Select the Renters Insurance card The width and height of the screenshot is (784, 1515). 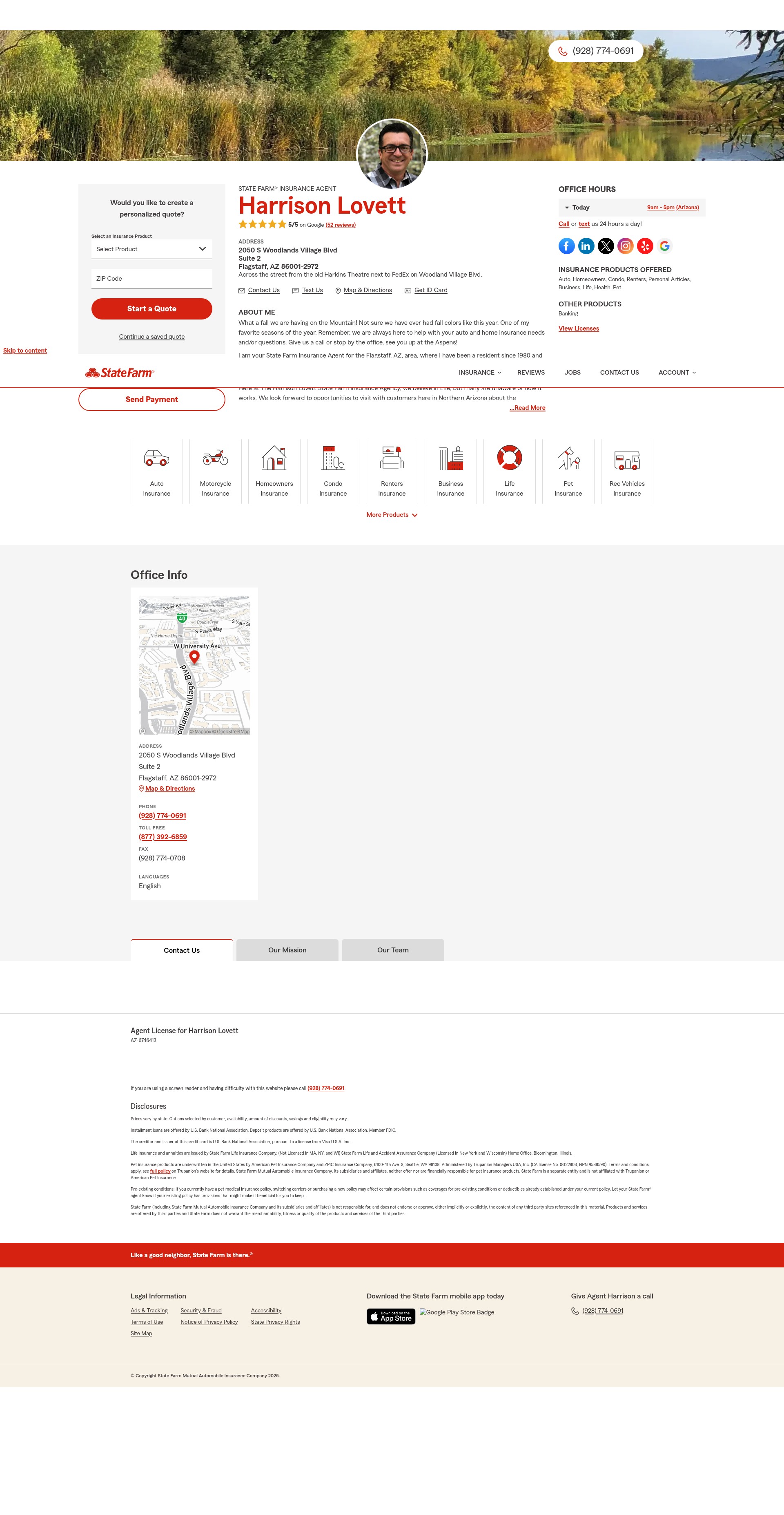click(x=392, y=471)
